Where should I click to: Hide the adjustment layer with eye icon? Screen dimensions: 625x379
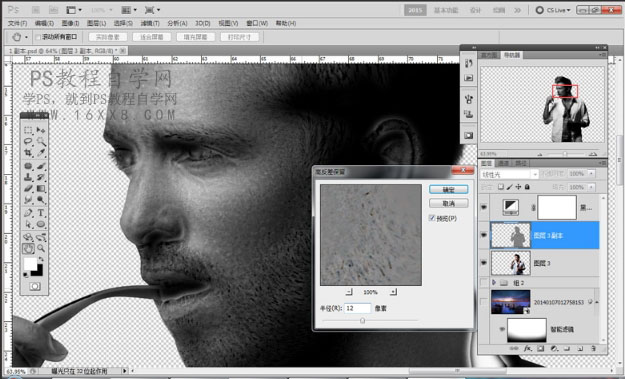[x=484, y=207]
